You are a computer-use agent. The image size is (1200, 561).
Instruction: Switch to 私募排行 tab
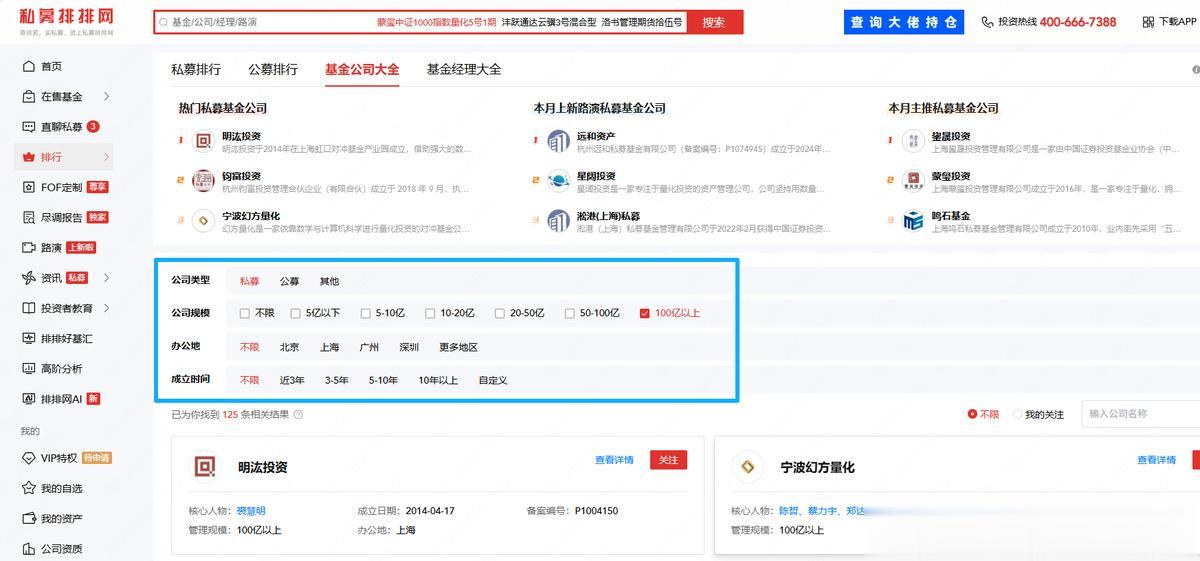click(196, 69)
